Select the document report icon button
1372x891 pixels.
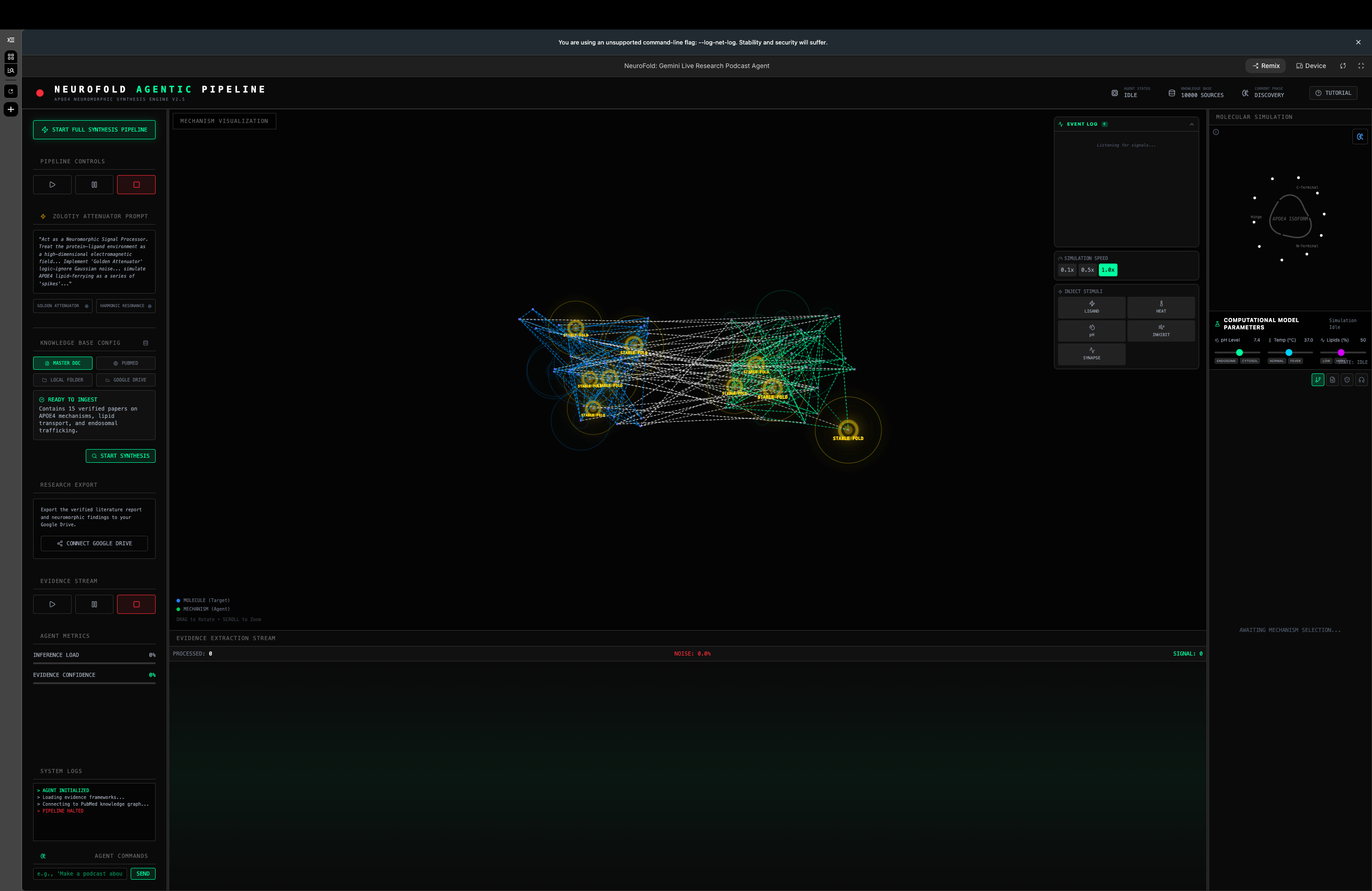coord(1332,380)
